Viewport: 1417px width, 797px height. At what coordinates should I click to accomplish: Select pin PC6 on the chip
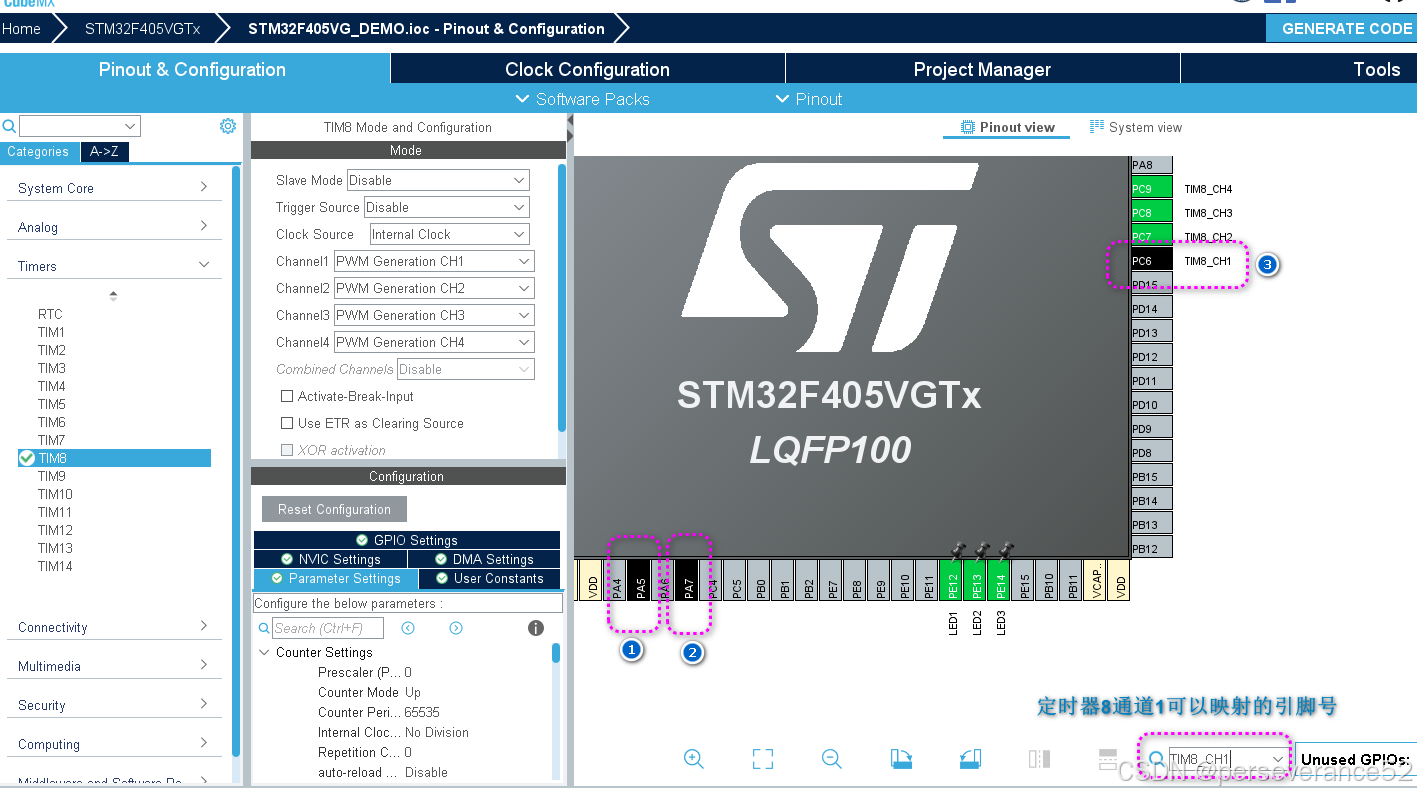click(x=1151, y=260)
